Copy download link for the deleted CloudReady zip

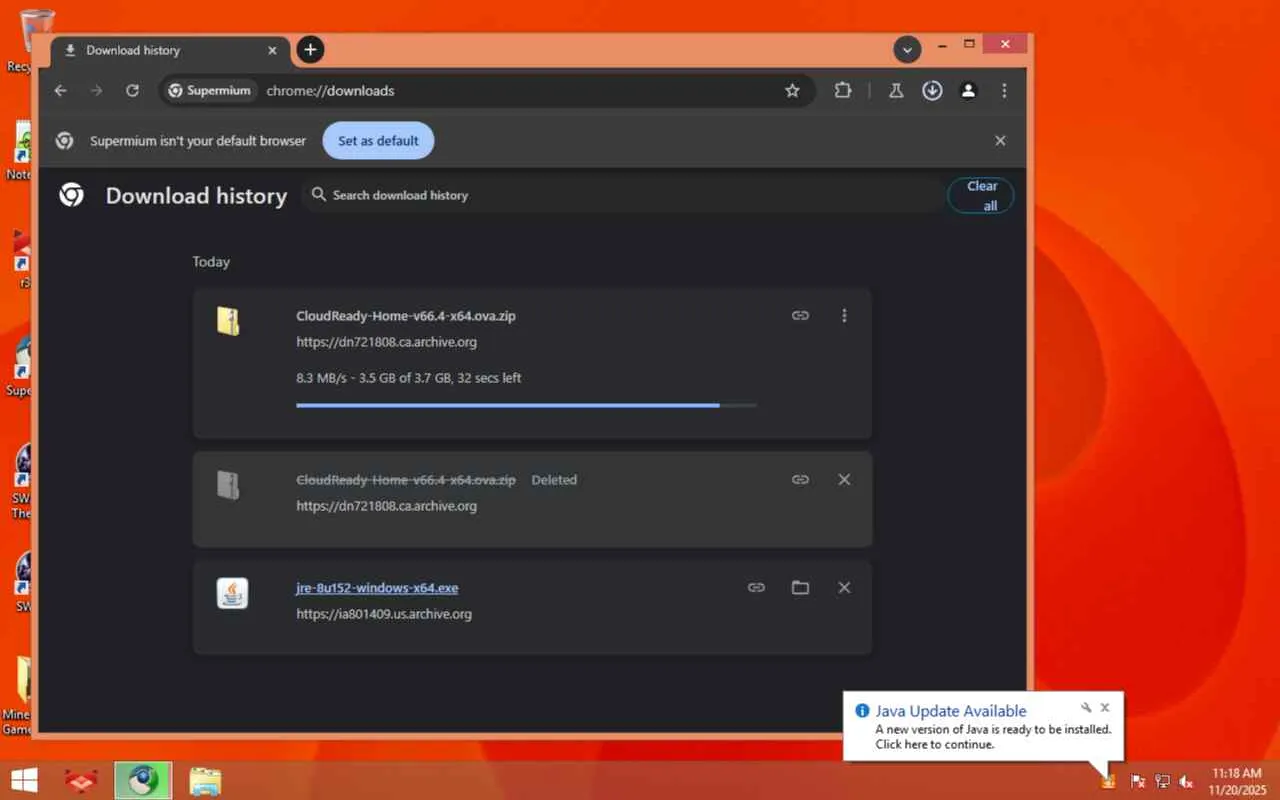[x=800, y=480]
